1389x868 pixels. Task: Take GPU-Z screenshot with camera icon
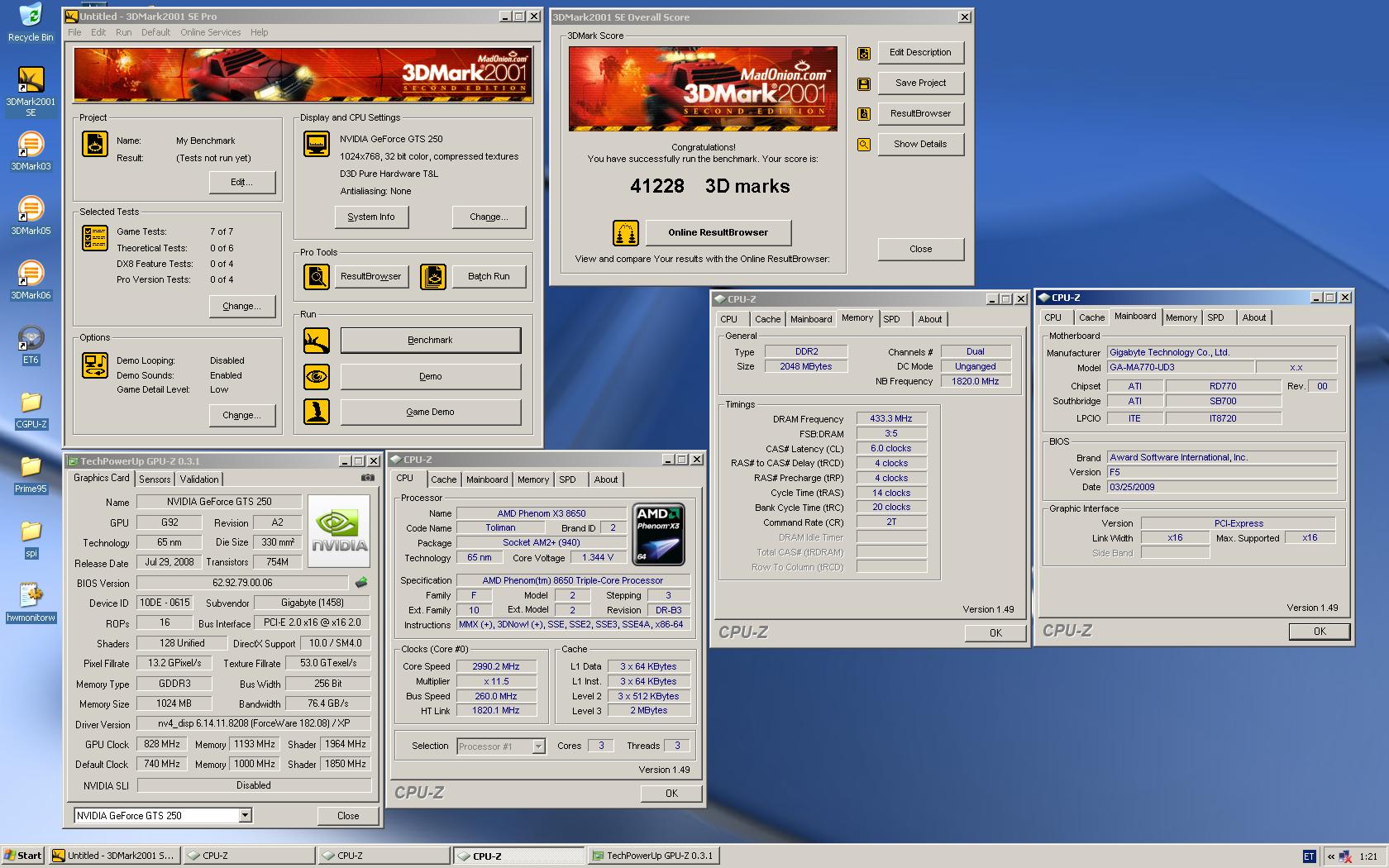click(368, 478)
